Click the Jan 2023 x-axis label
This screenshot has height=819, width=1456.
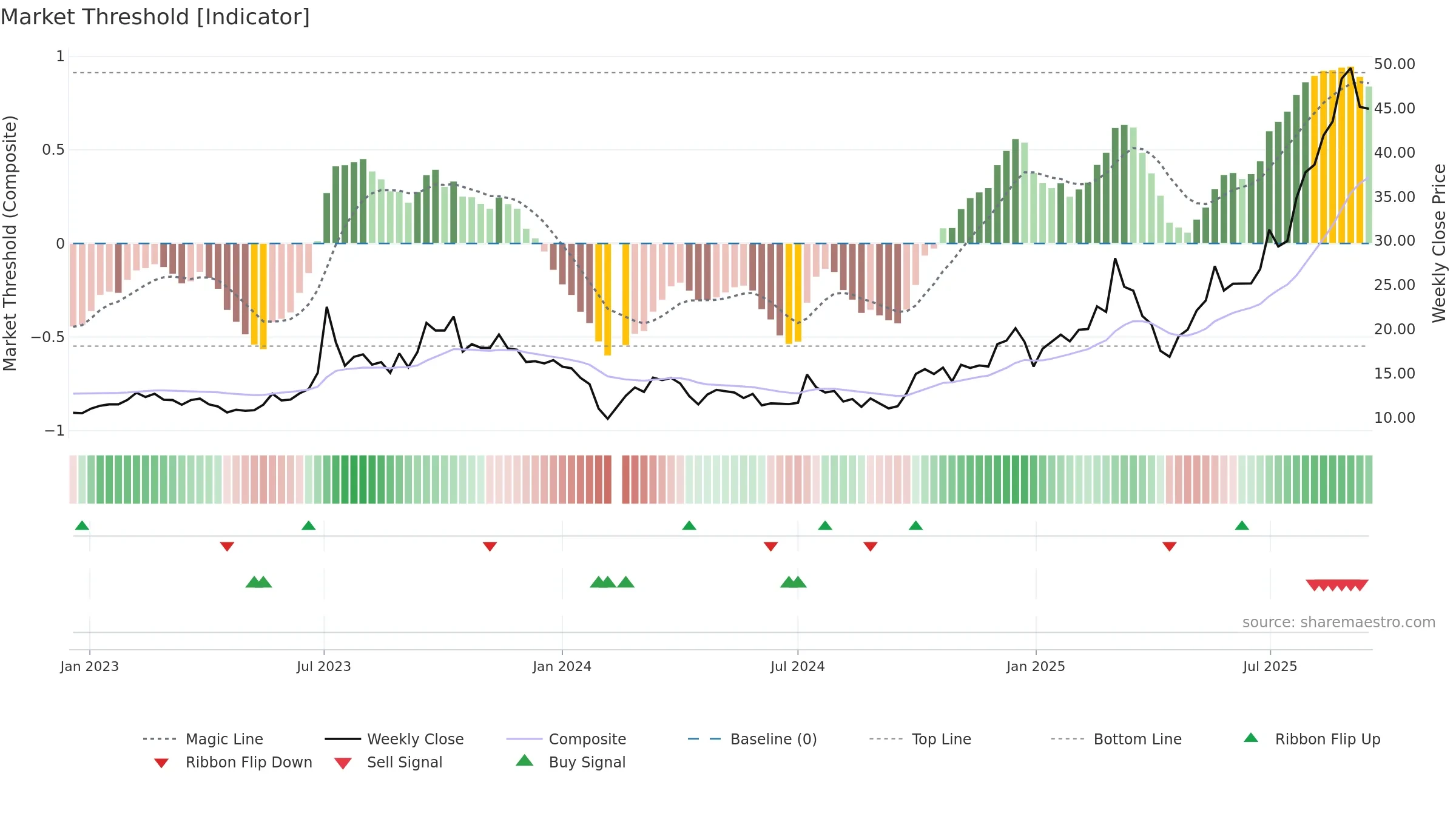(x=90, y=667)
